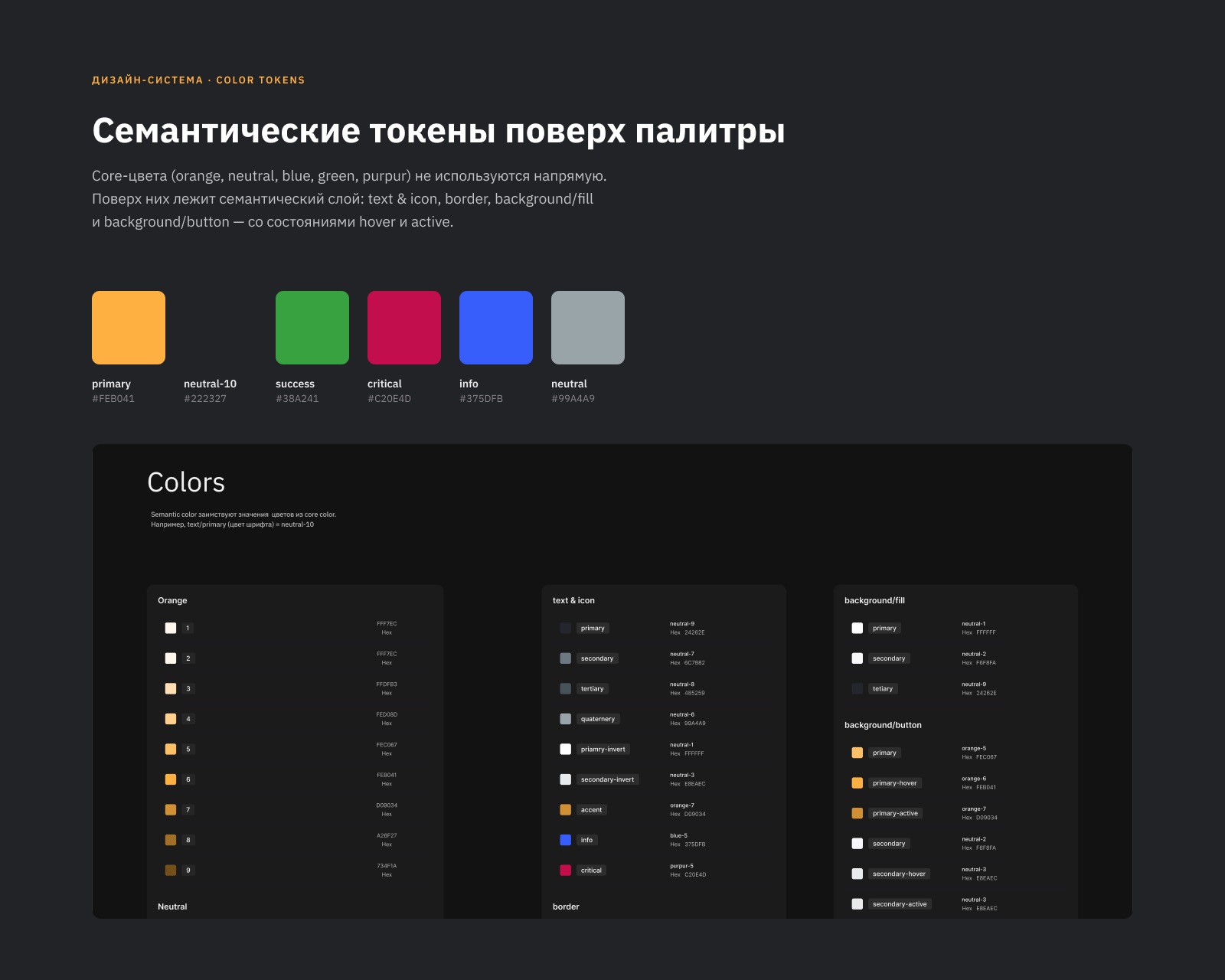Viewport: 1225px width, 980px height.
Task: Click the blue info swatch in text & icon
Action: click(x=566, y=840)
